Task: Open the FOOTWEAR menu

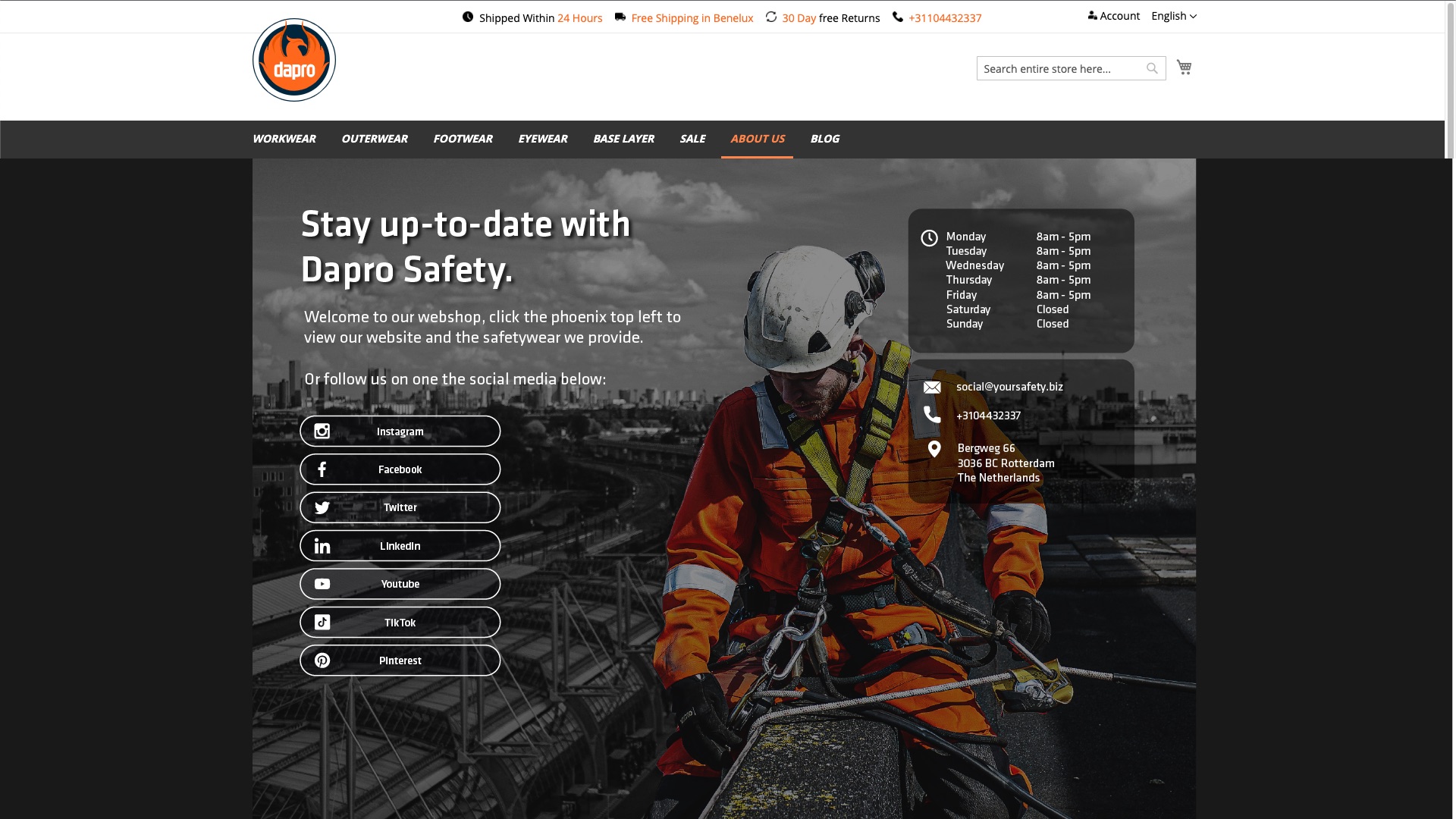Action: click(x=463, y=139)
